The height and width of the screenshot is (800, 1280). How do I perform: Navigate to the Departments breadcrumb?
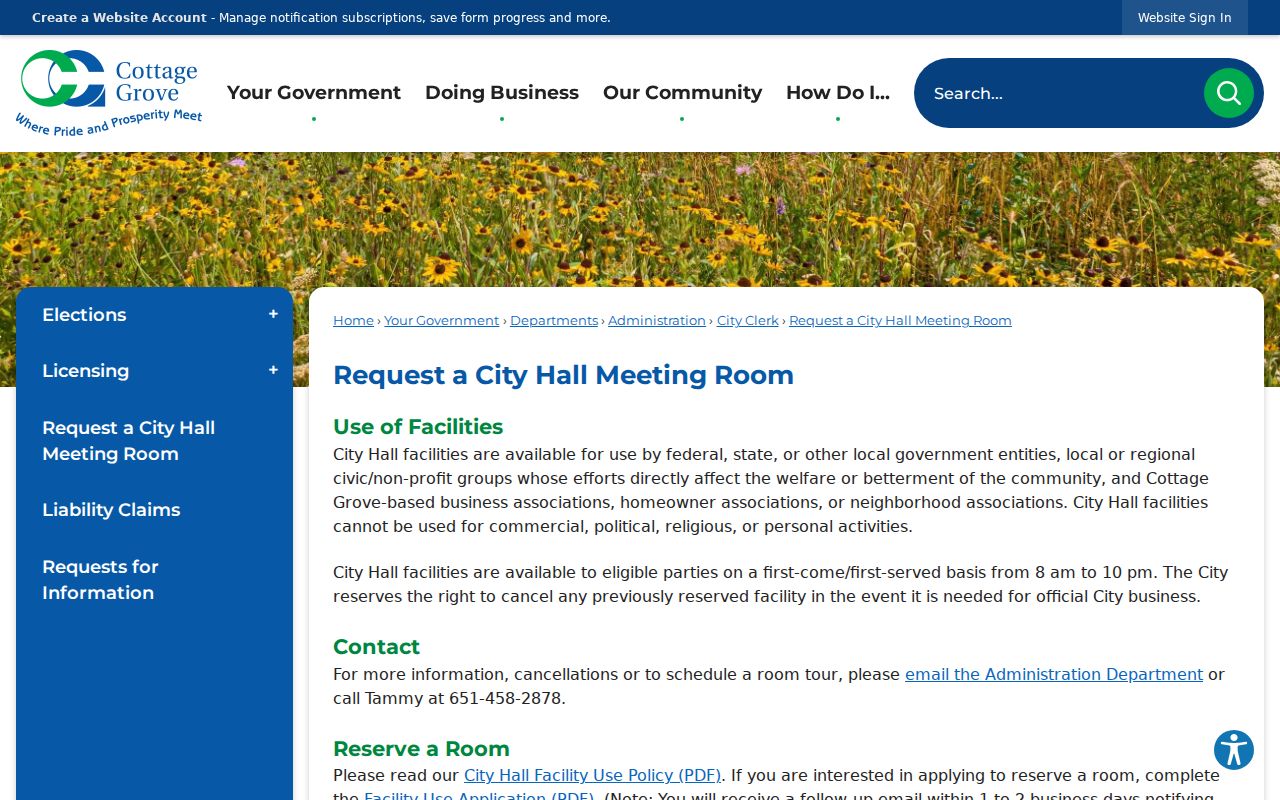(x=554, y=321)
